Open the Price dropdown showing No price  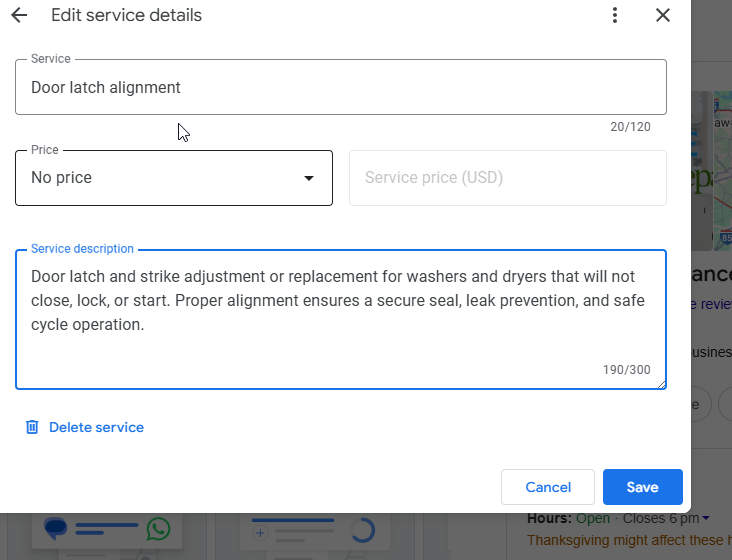coord(160,178)
